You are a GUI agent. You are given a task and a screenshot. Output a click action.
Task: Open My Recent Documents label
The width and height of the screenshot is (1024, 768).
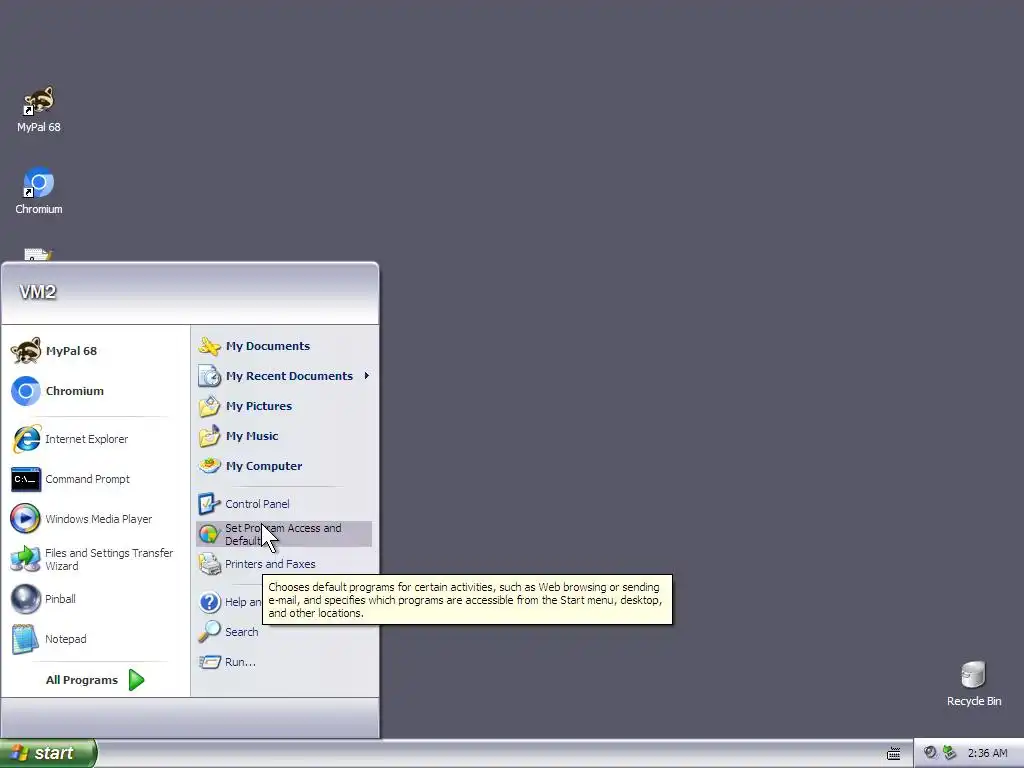tap(289, 376)
